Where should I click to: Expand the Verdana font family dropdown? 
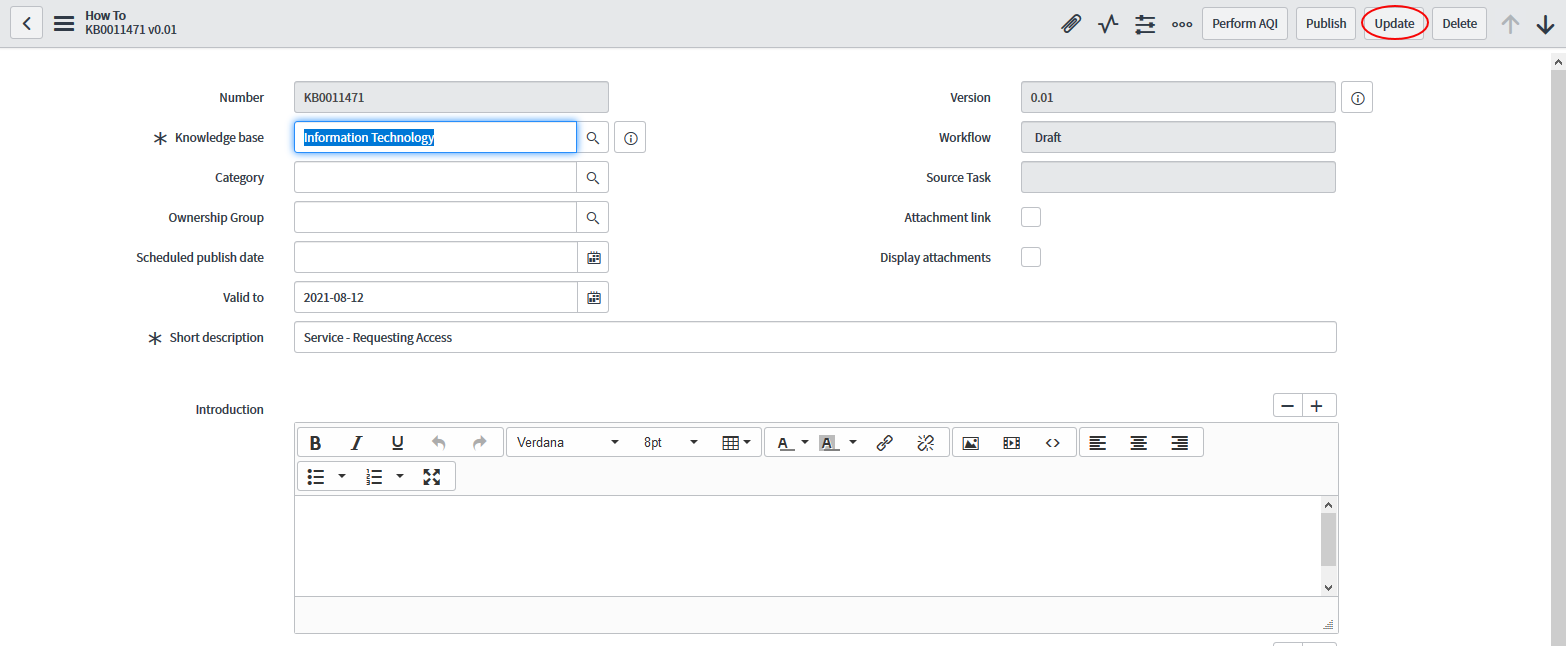coord(567,443)
